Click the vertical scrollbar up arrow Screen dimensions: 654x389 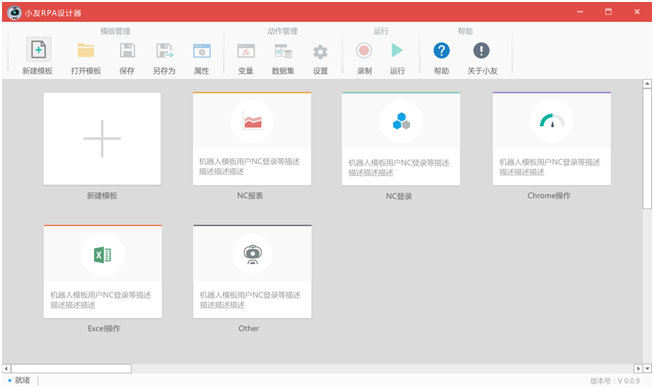[647, 84]
